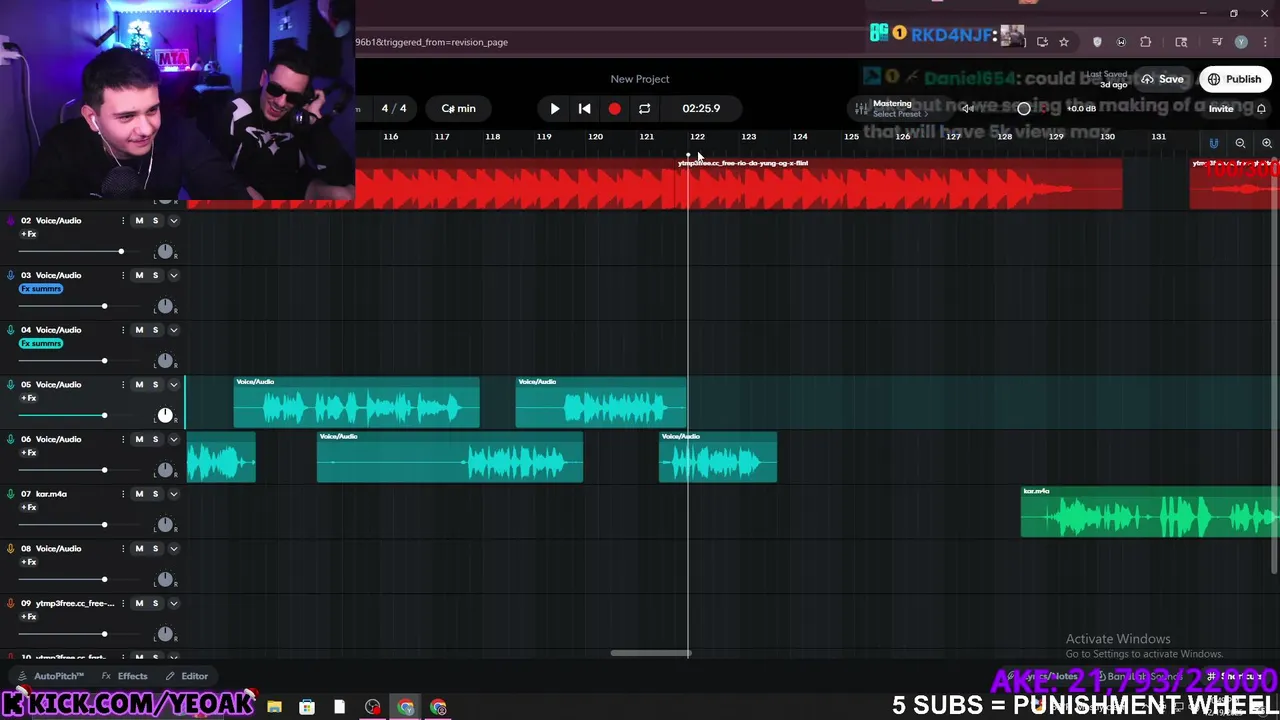Screen dimensions: 1280x720
Task: Open the three-dot menu of track 05
Action: click(x=123, y=385)
